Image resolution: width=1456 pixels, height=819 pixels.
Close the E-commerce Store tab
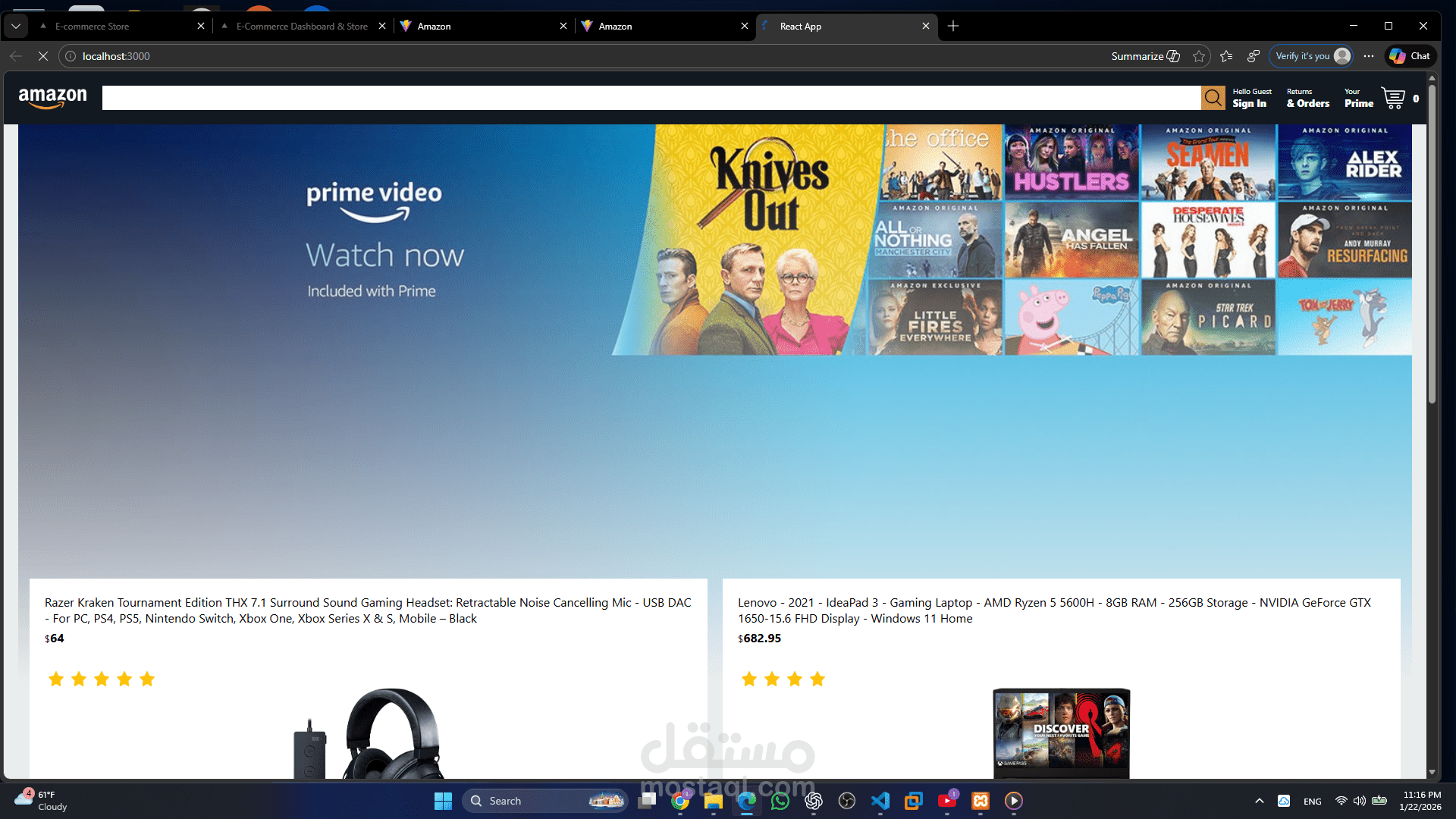[x=201, y=26]
